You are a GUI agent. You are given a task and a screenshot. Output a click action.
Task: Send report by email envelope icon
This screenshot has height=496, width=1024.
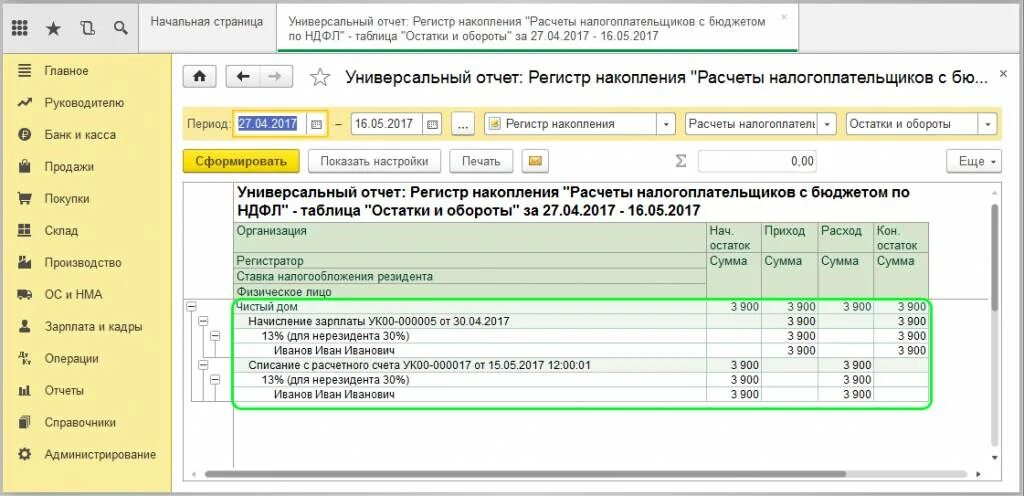click(x=535, y=161)
